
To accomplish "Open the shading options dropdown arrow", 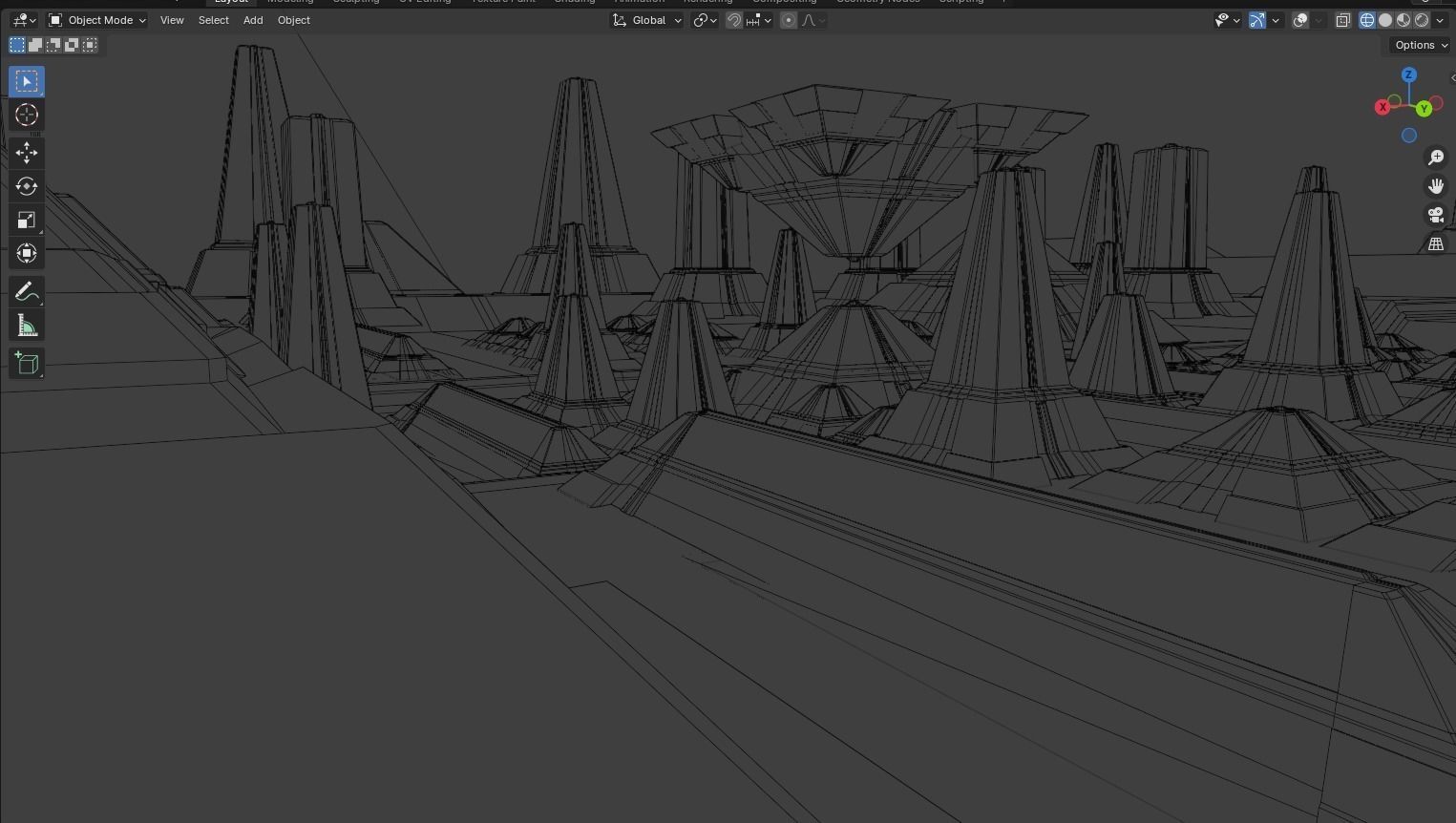I will (1440, 20).
